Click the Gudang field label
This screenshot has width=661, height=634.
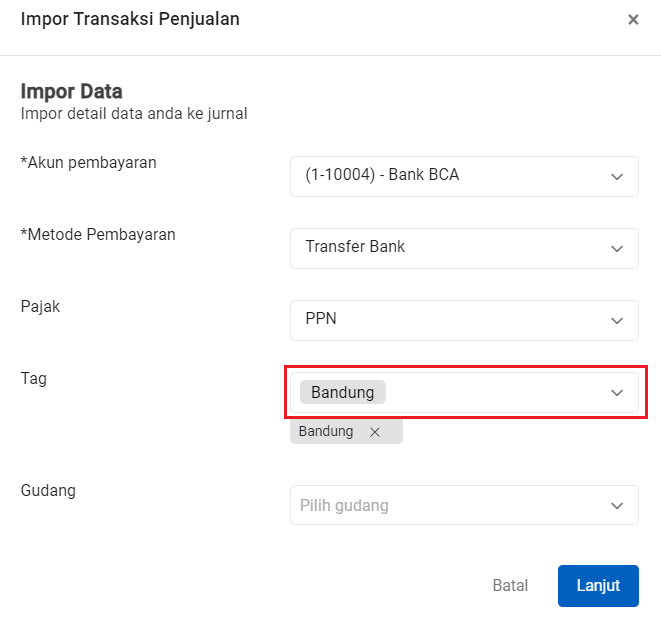tap(48, 490)
